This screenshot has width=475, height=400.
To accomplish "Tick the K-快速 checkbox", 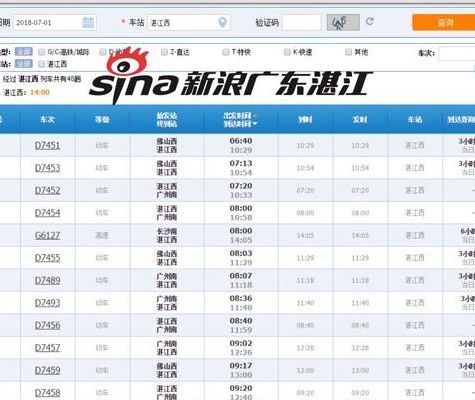I will 287,52.
